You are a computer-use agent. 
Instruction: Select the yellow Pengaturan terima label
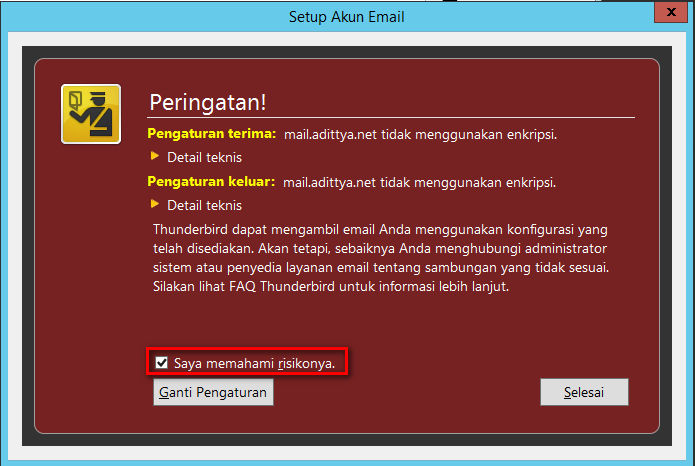point(212,133)
